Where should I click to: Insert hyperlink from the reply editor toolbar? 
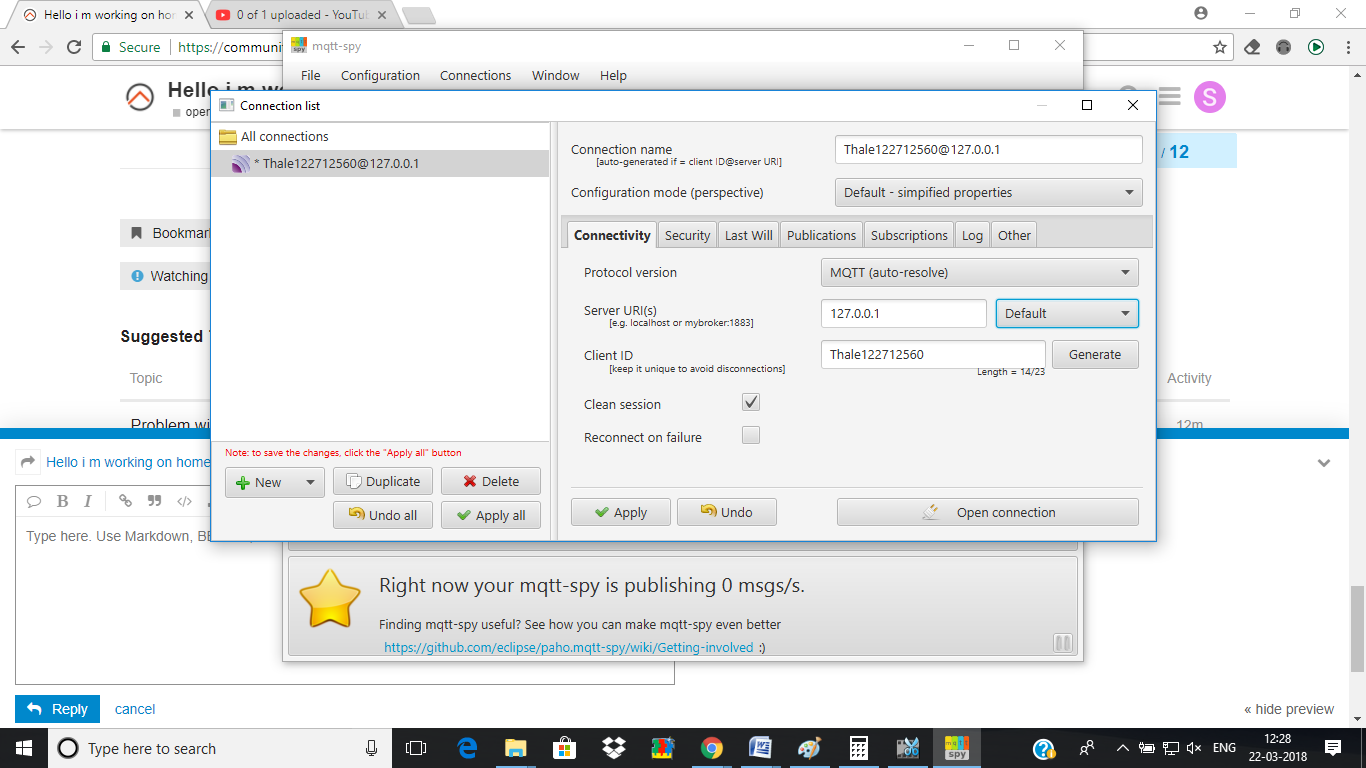(x=125, y=501)
